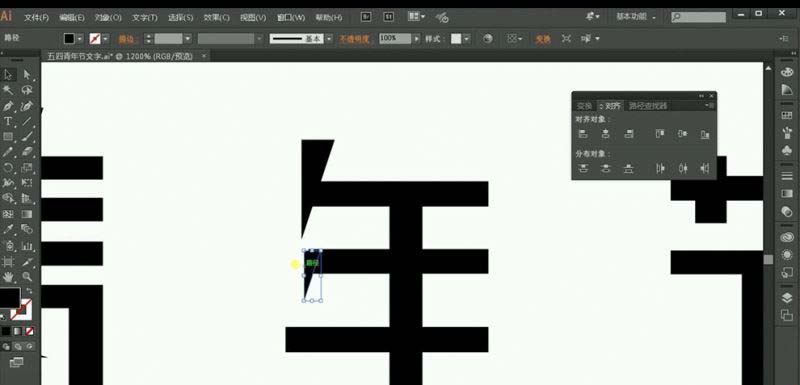Open the 文件(F) menu
The height and width of the screenshot is (385, 800).
point(36,17)
